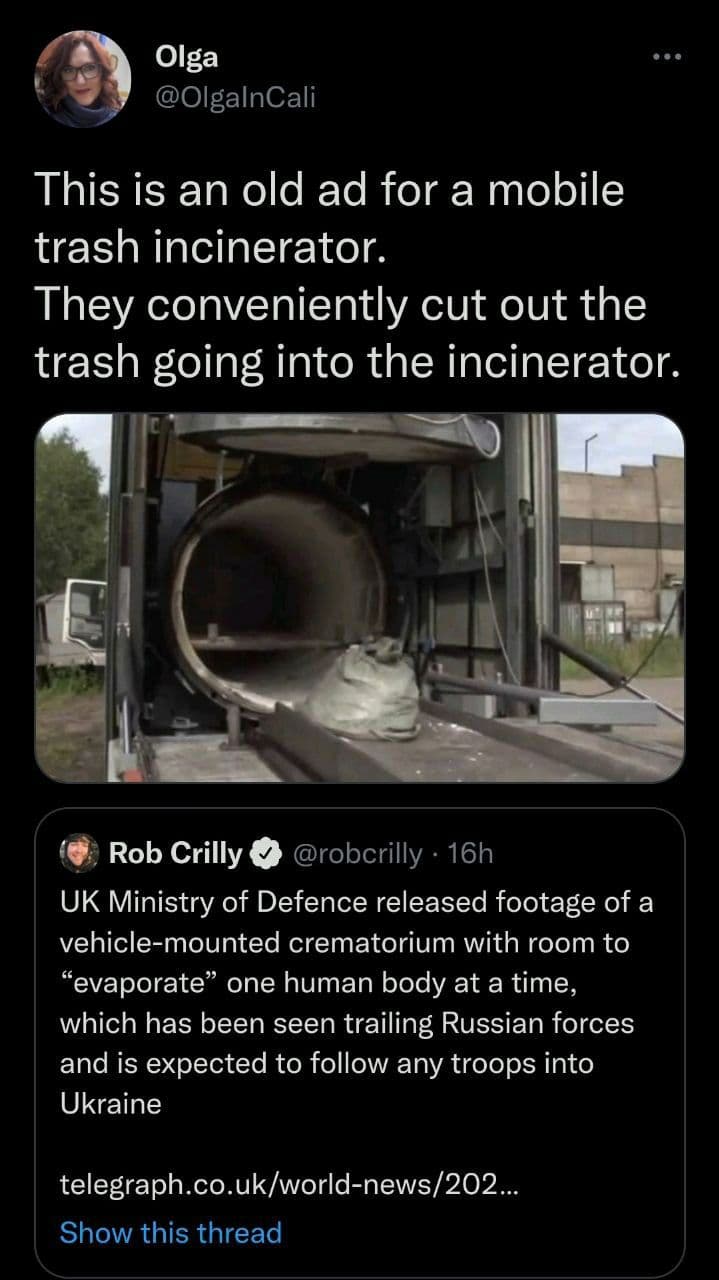Tap the @robcrilly handle
Viewport: 719px width, 1280px height.
(359, 853)
